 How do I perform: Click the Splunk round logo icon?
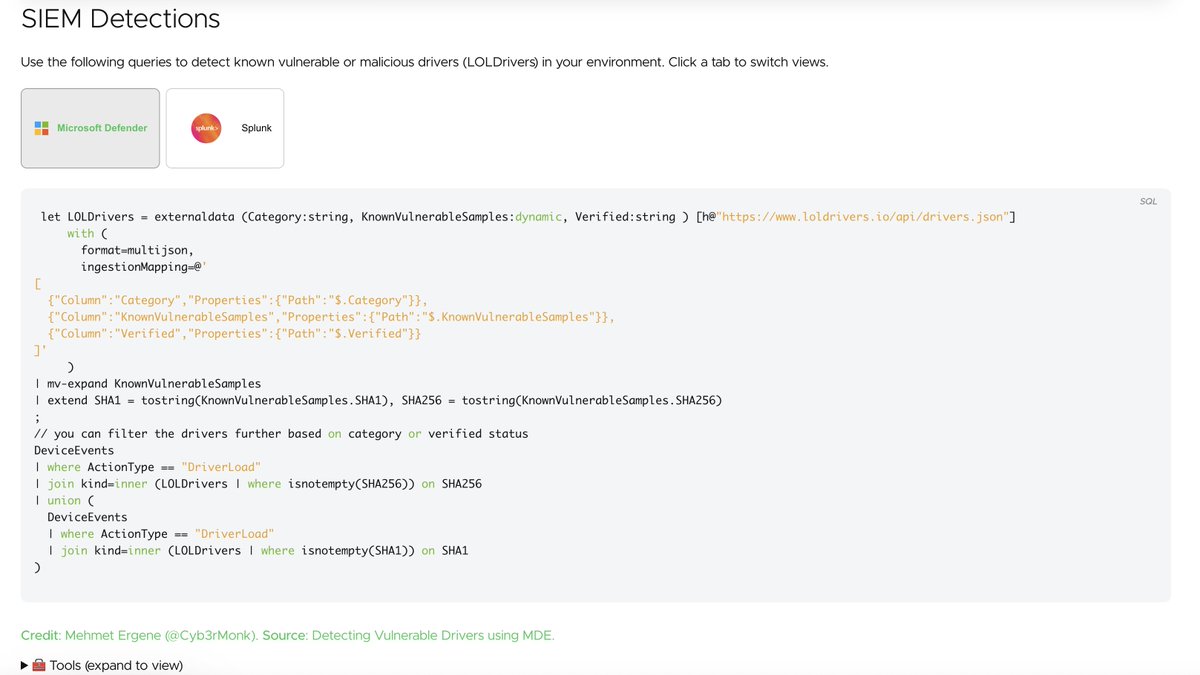(x=206, y=128)
